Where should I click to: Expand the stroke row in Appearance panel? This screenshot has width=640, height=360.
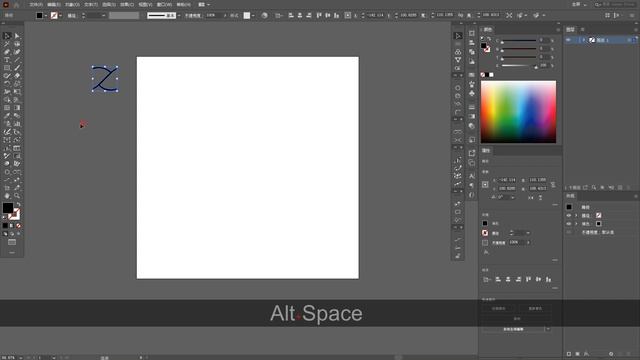(576, 216)
